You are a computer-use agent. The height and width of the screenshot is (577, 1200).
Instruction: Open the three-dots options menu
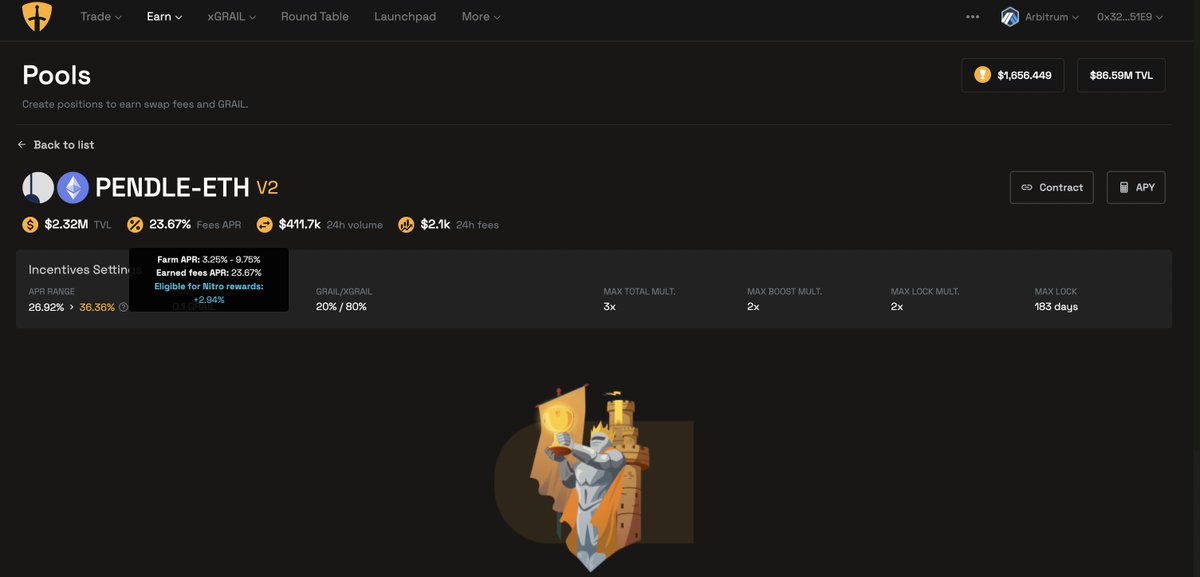point(973,17)
